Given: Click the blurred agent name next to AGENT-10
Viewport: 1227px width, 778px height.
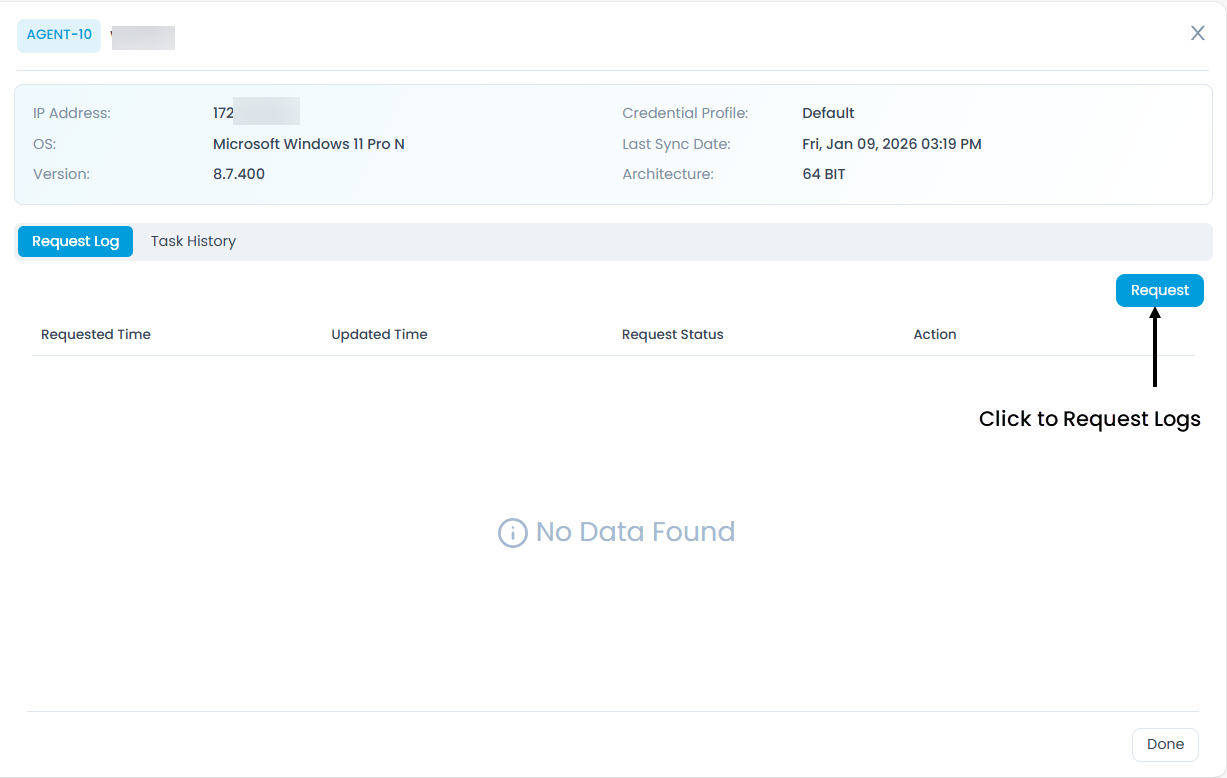Looking at the screenshot, I should pyautogui.click(x=143, y=37).
